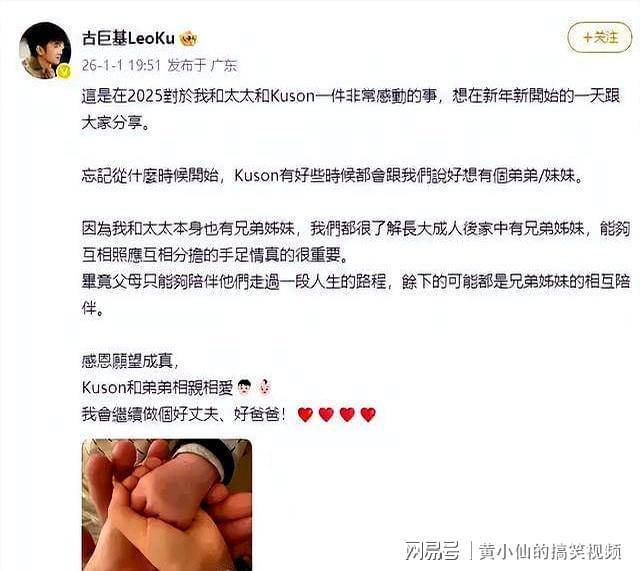Click the post timestamp 26-1-1 19:51
The height and width of the screenshot is (571, 640).
(x=121, y=65)
